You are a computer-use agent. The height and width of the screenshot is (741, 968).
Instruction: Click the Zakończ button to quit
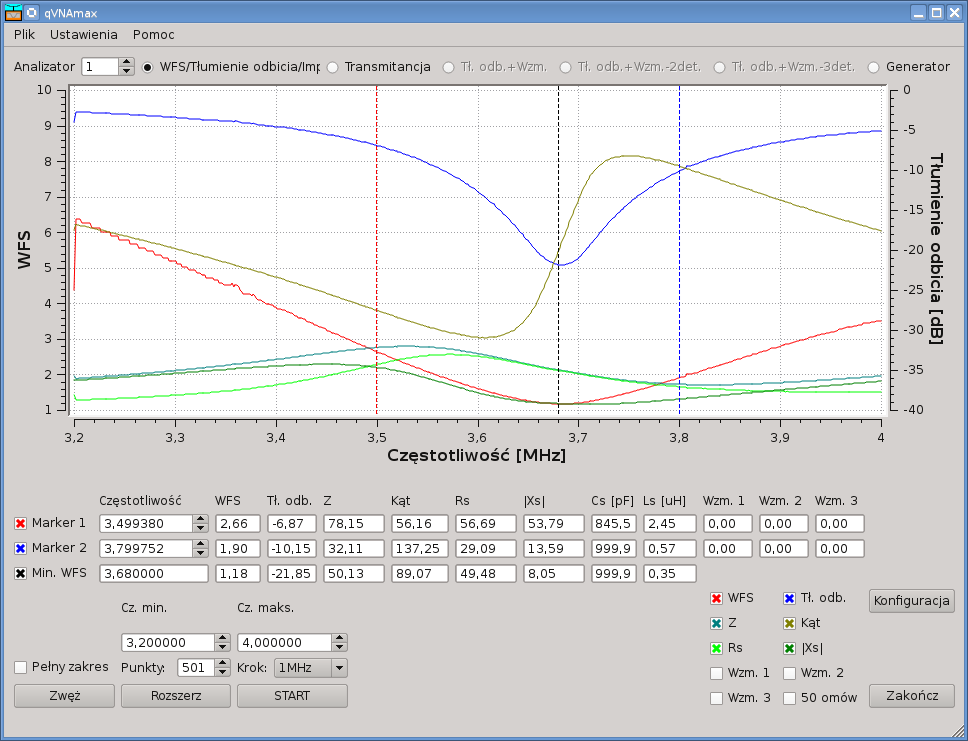[912, 696]
